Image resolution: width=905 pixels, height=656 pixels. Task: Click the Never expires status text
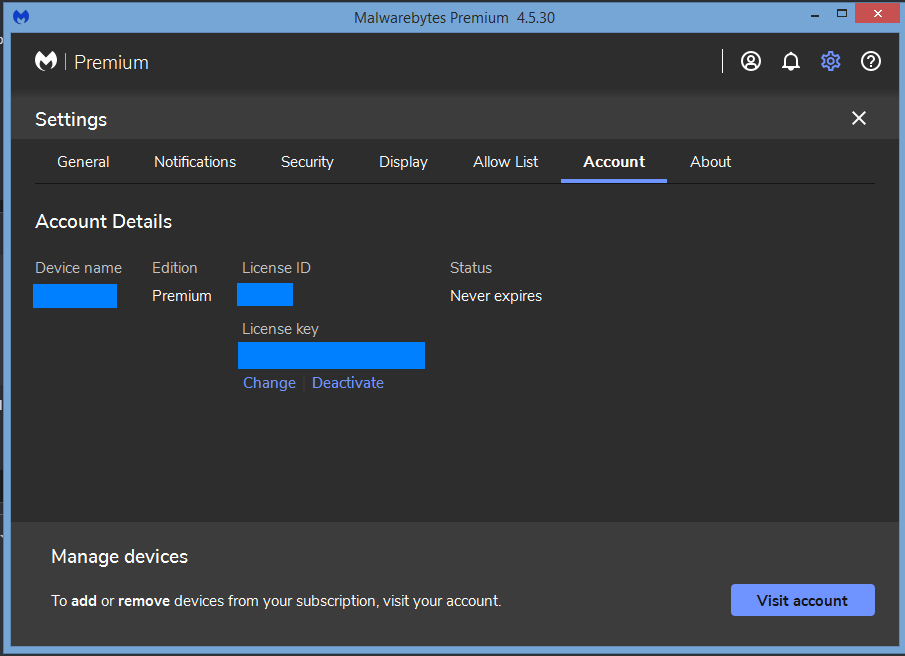496,296
